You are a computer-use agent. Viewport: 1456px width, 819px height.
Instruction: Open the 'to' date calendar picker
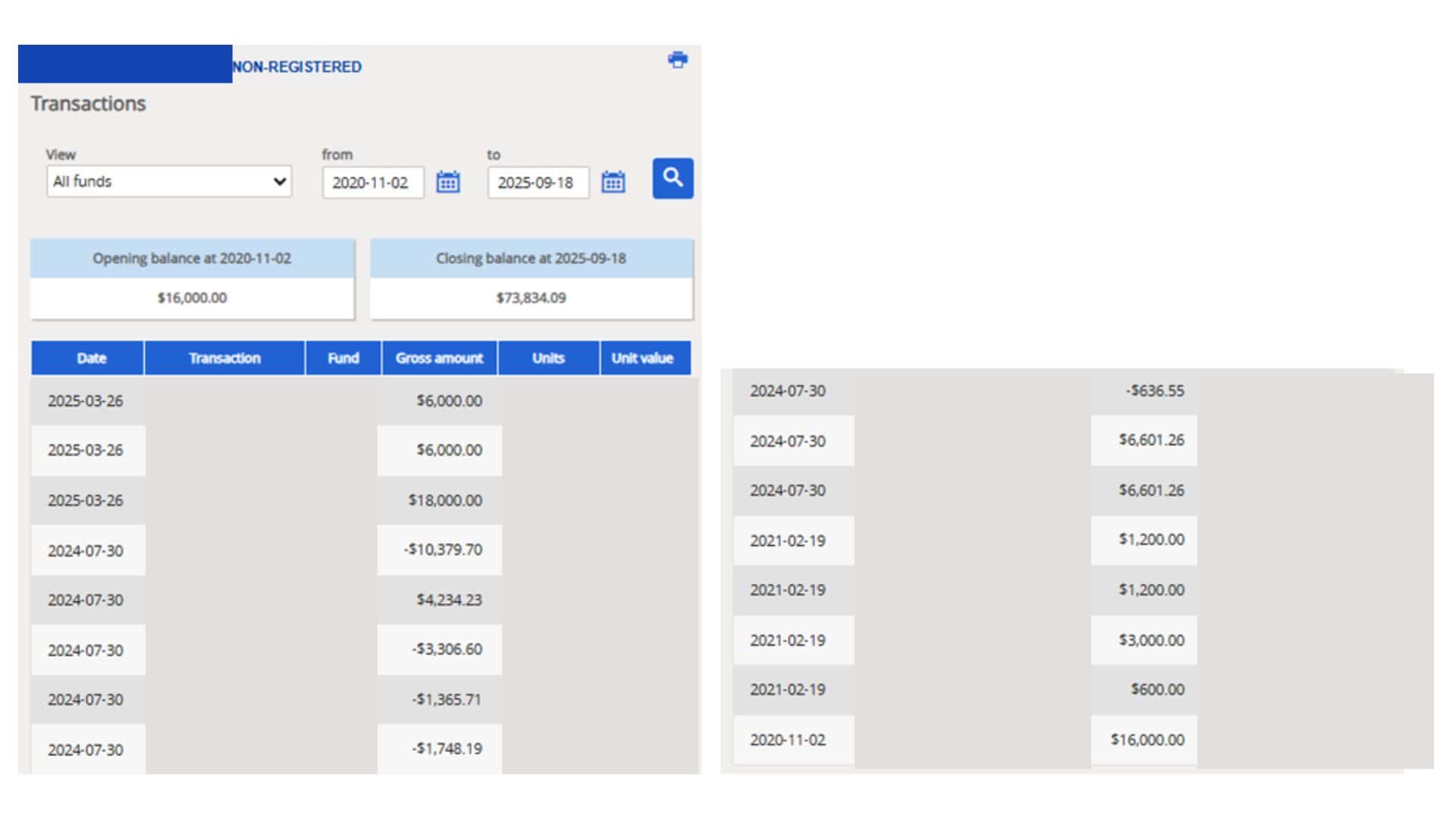pos(613,182)
